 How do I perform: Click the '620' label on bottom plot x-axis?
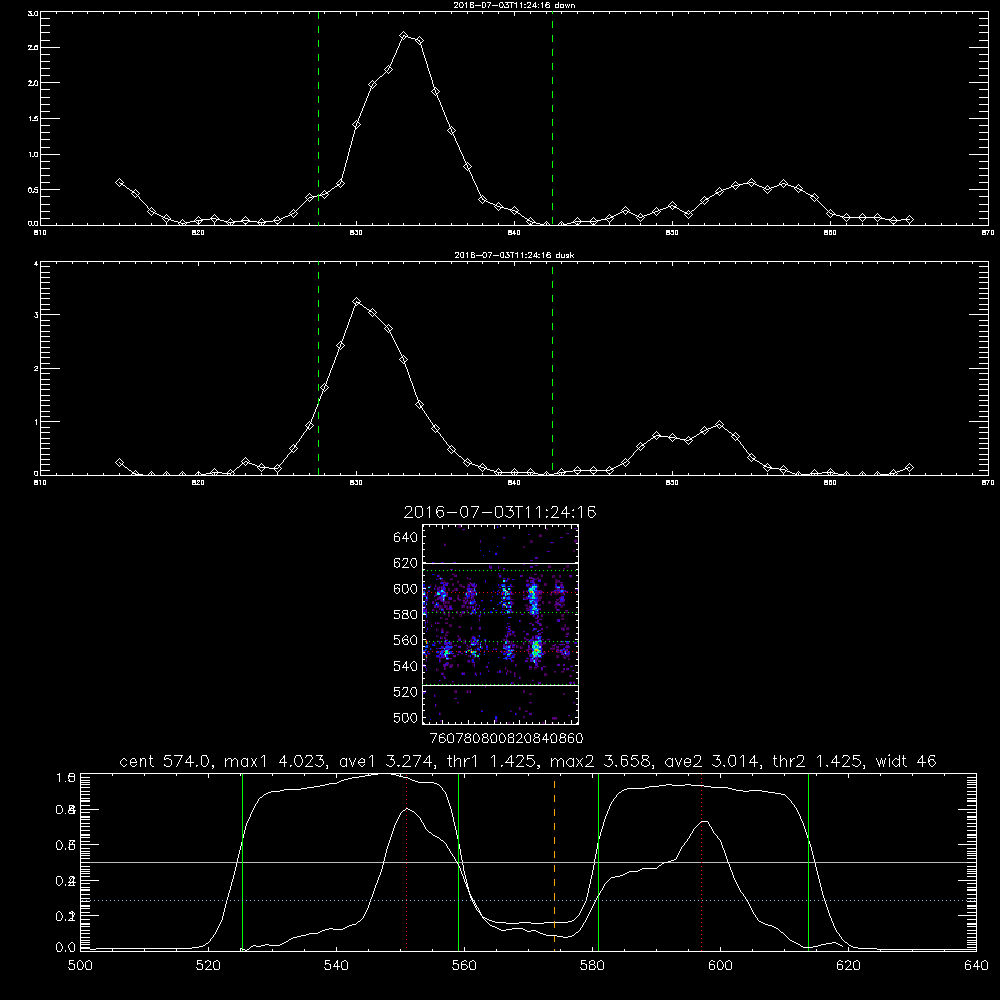tap(848, 966)
